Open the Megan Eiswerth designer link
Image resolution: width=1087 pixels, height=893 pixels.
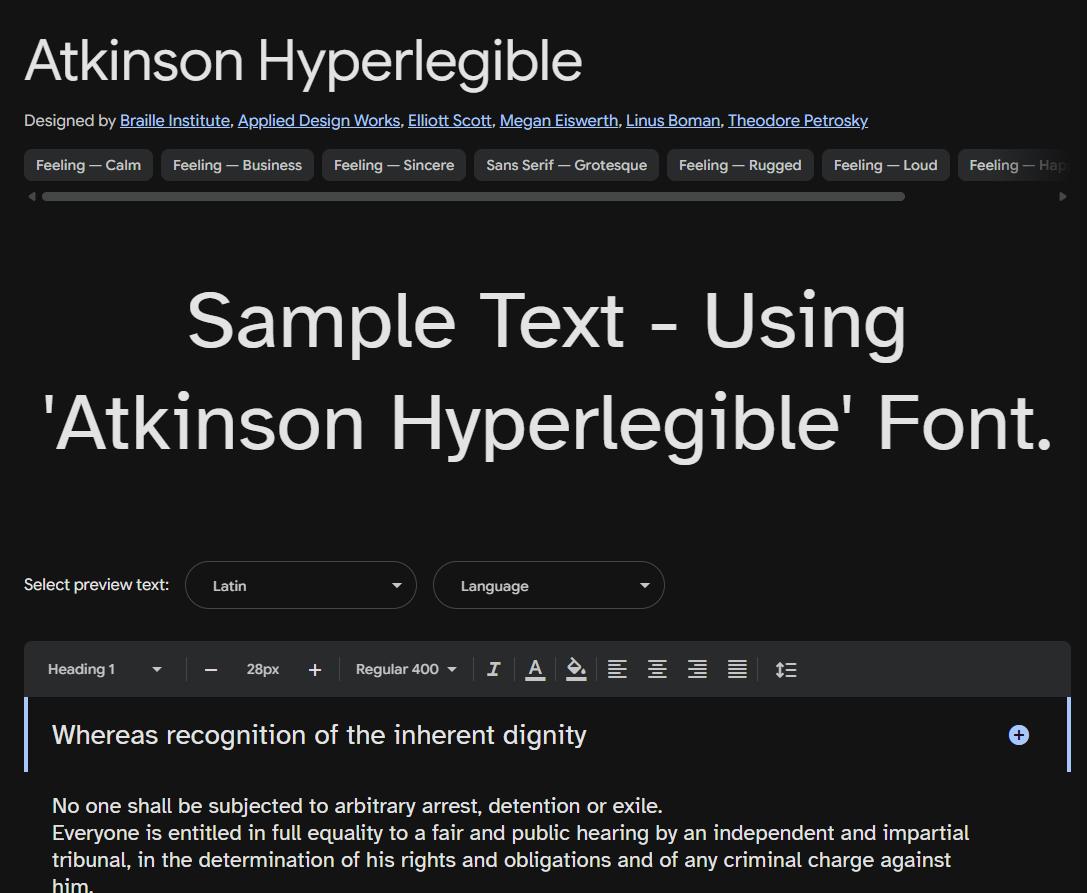pyautogui.click(x=559, y=121)
